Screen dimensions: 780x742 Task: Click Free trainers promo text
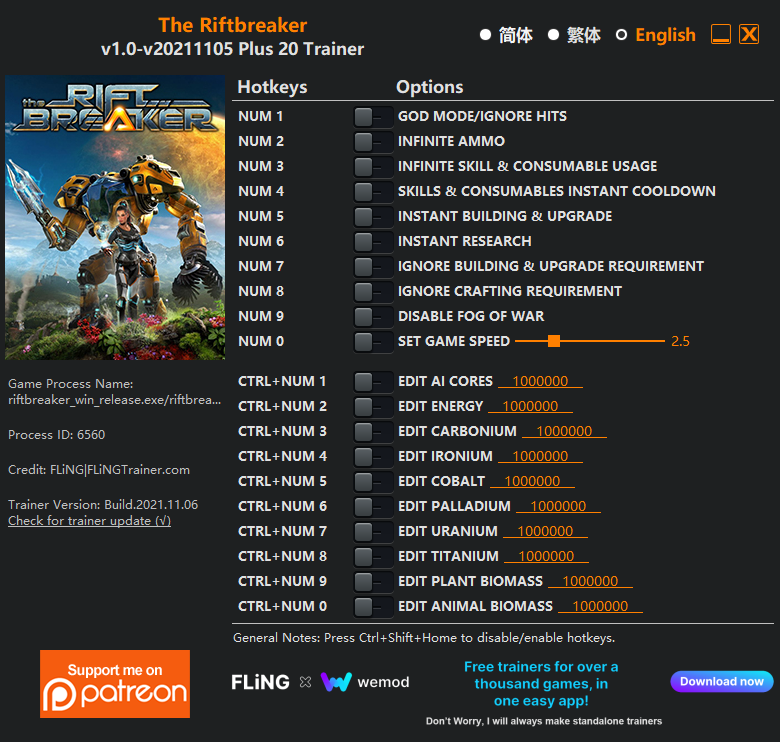541,684
